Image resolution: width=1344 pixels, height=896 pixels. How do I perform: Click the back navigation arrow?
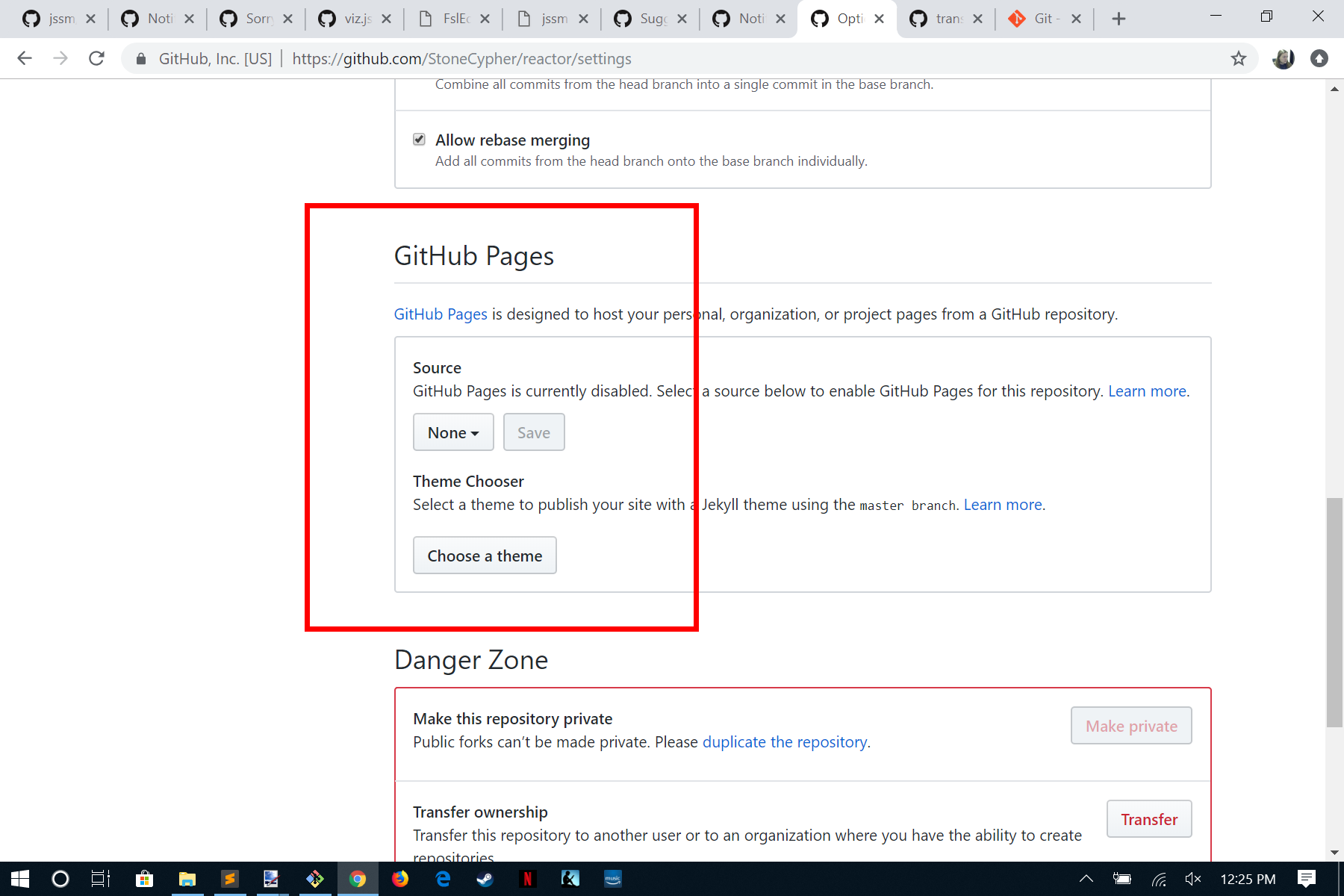click(x=25, y=58)
